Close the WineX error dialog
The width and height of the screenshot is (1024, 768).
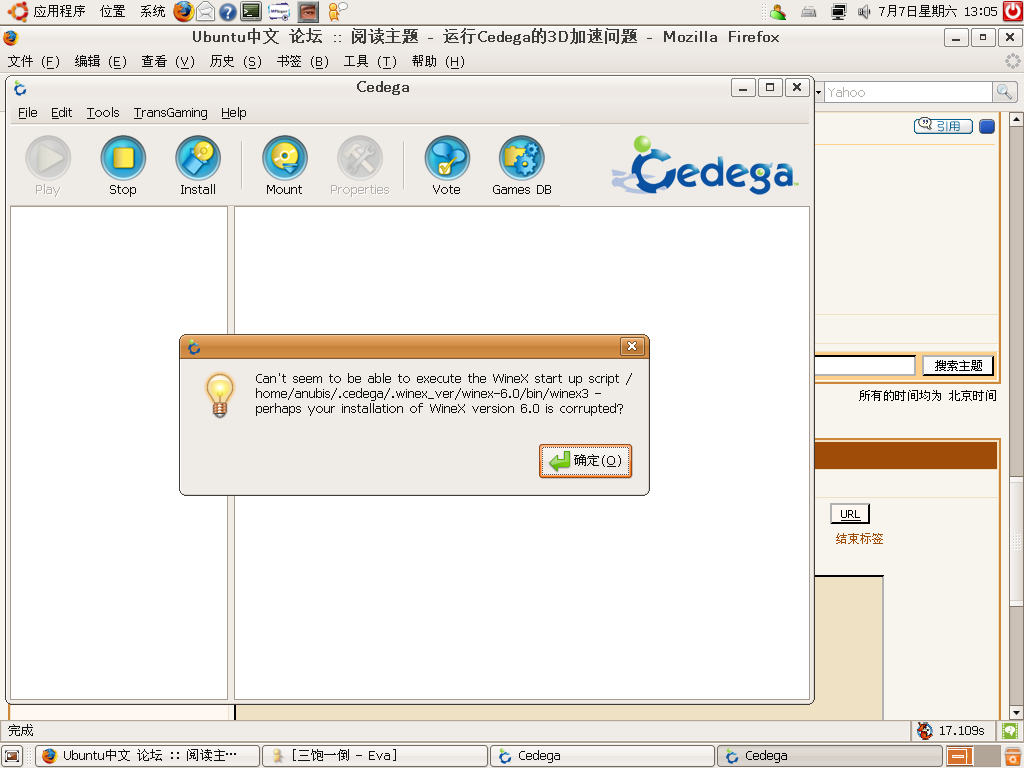click(x=632, y=346)
